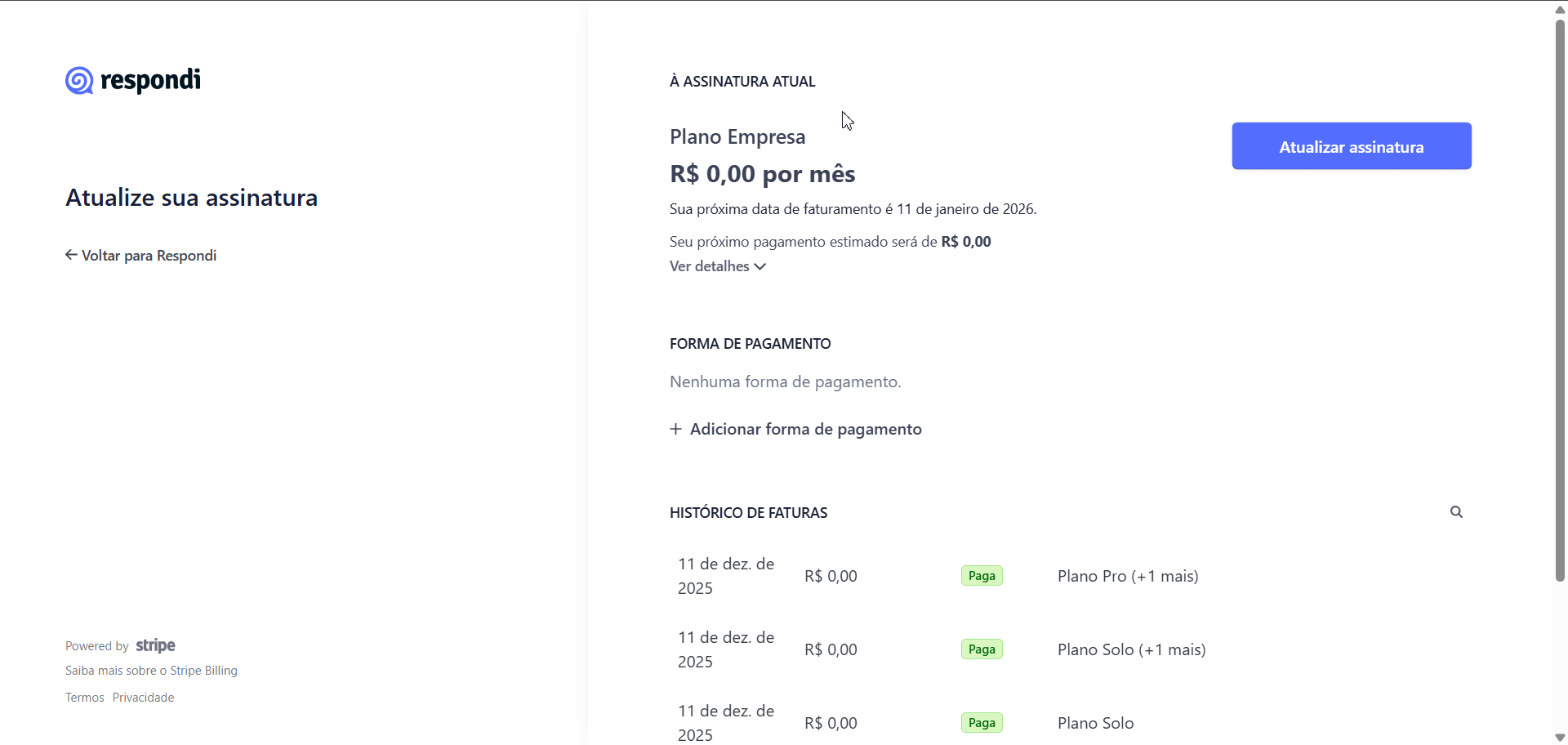Click the respondi wordmark text
This screenshot has width=1568, height=745.
tap(150, 80)
